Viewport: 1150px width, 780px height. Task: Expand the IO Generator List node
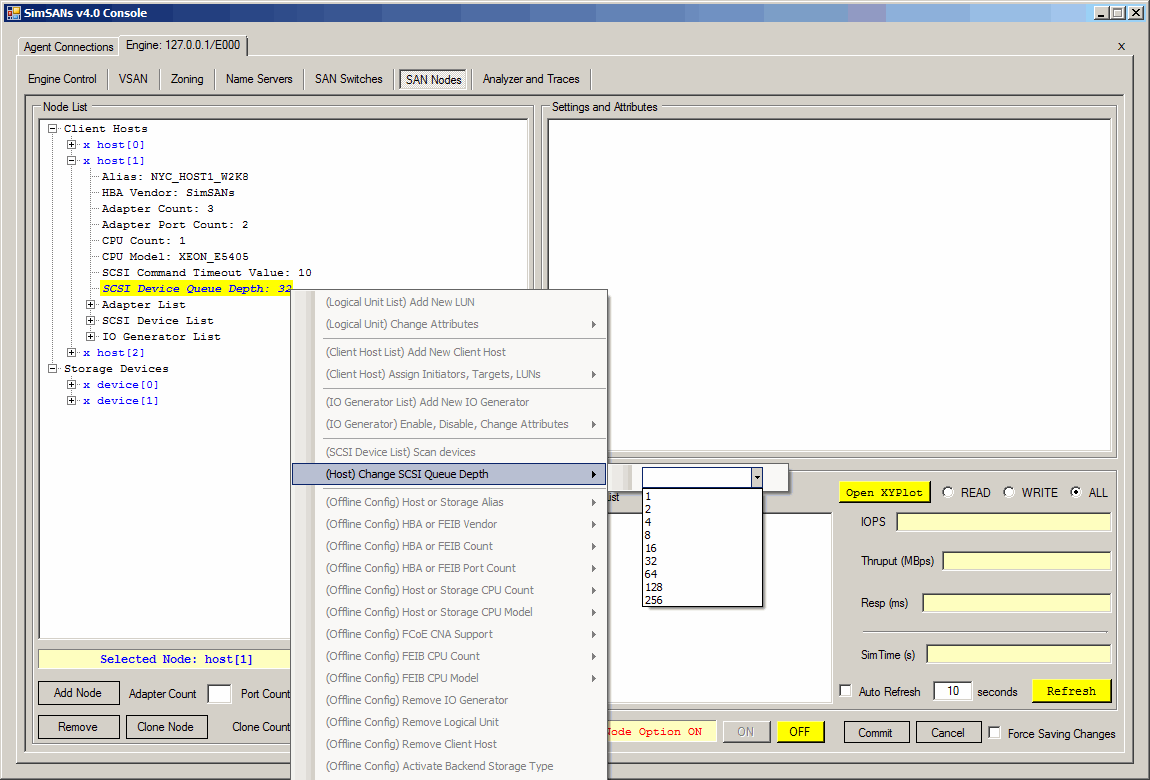pyautogui.click(x=91, y=337)
